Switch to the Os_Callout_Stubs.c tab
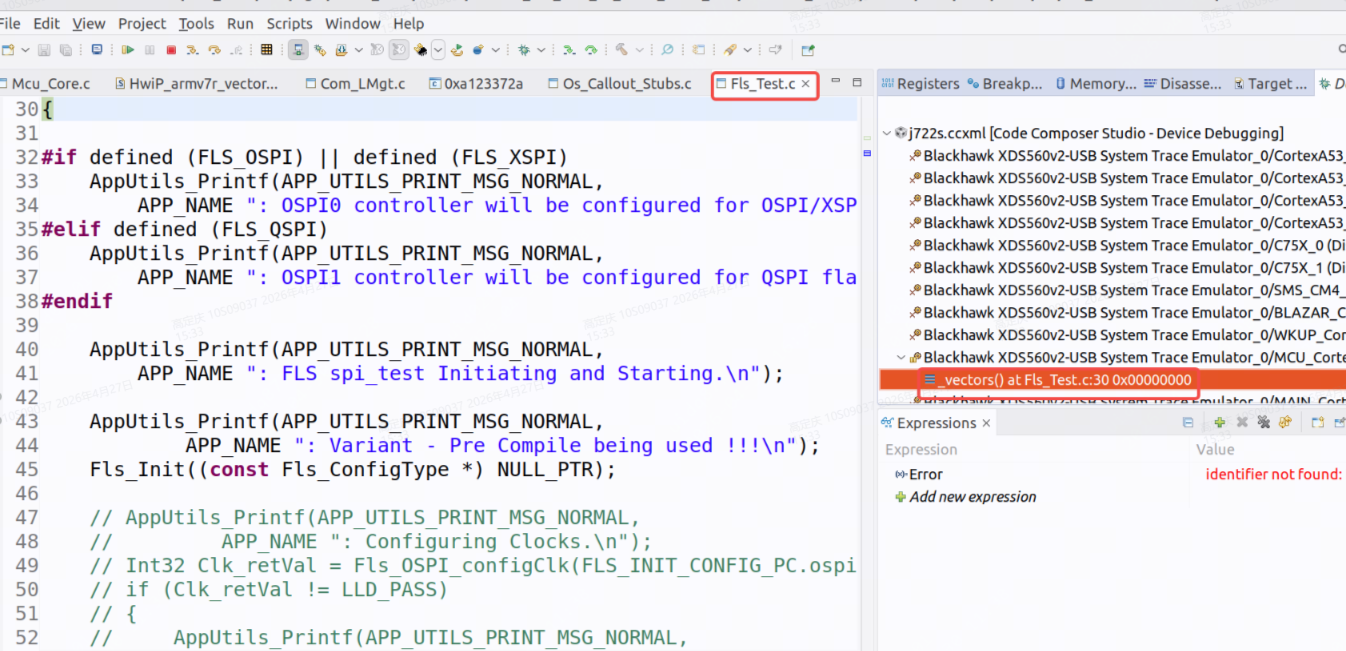The height and width of the screenshot is (651, 1346). tap(631, 84)
